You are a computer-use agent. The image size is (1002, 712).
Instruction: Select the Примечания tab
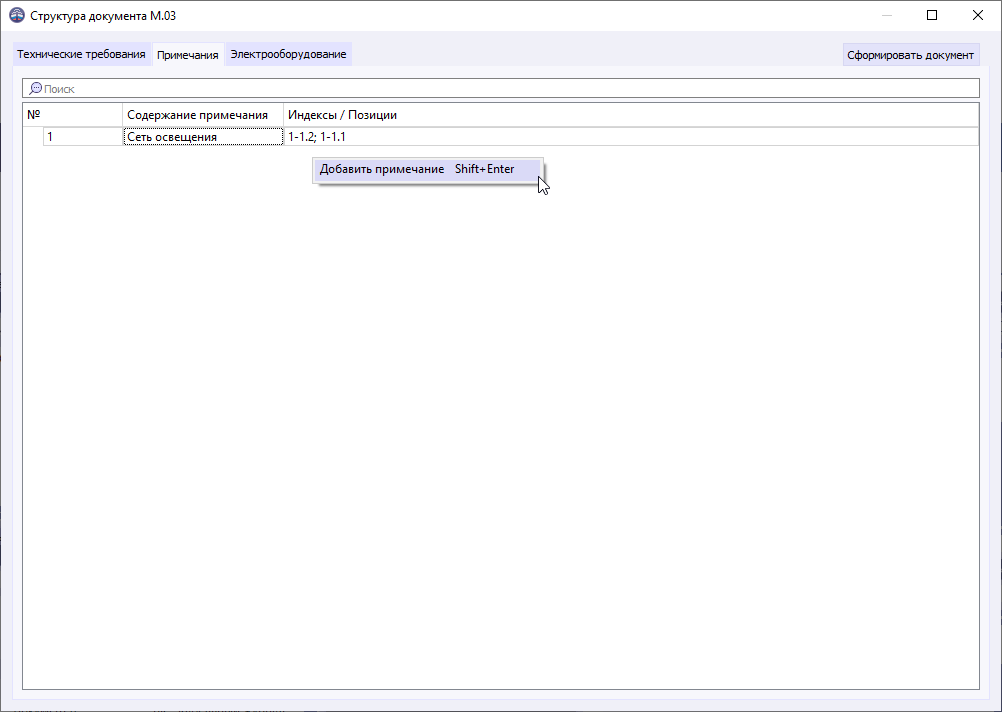point(185,54)
